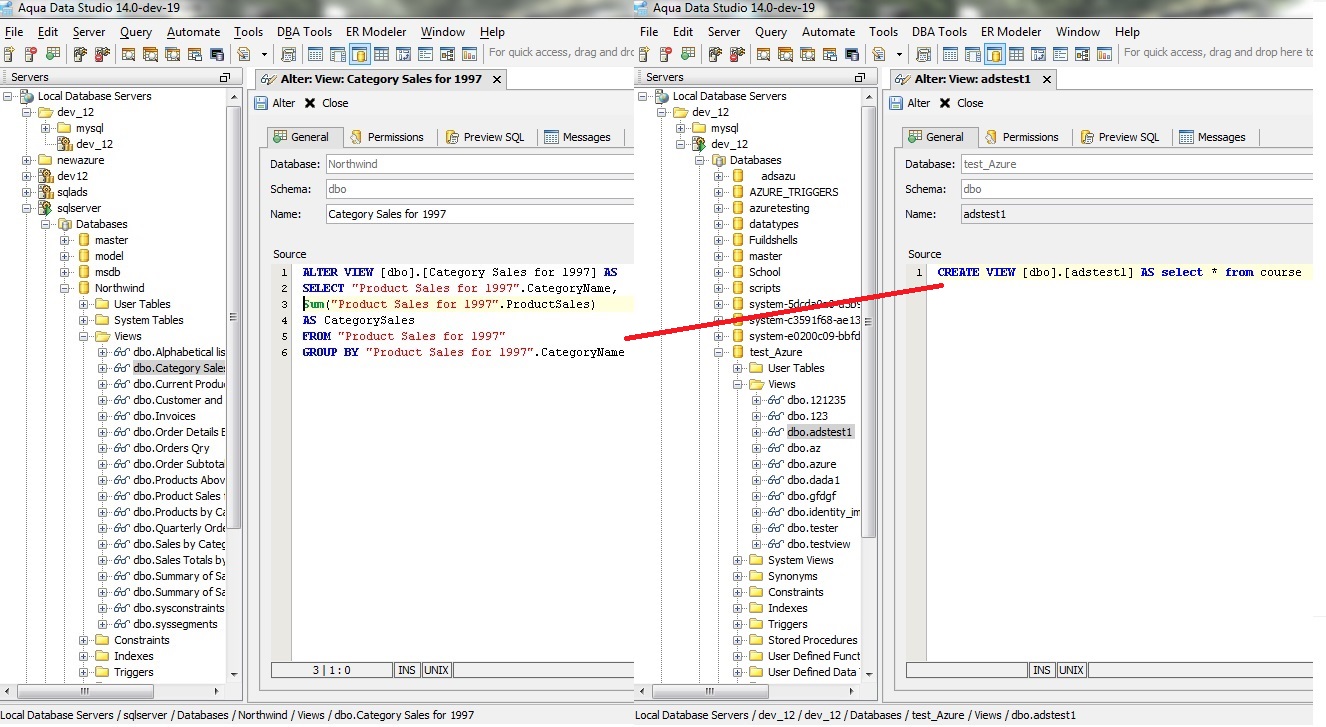Click the Close button in right window
The width and height of the screenshot is (1326, 727).
pyautogui.click(x=962, y=103)
